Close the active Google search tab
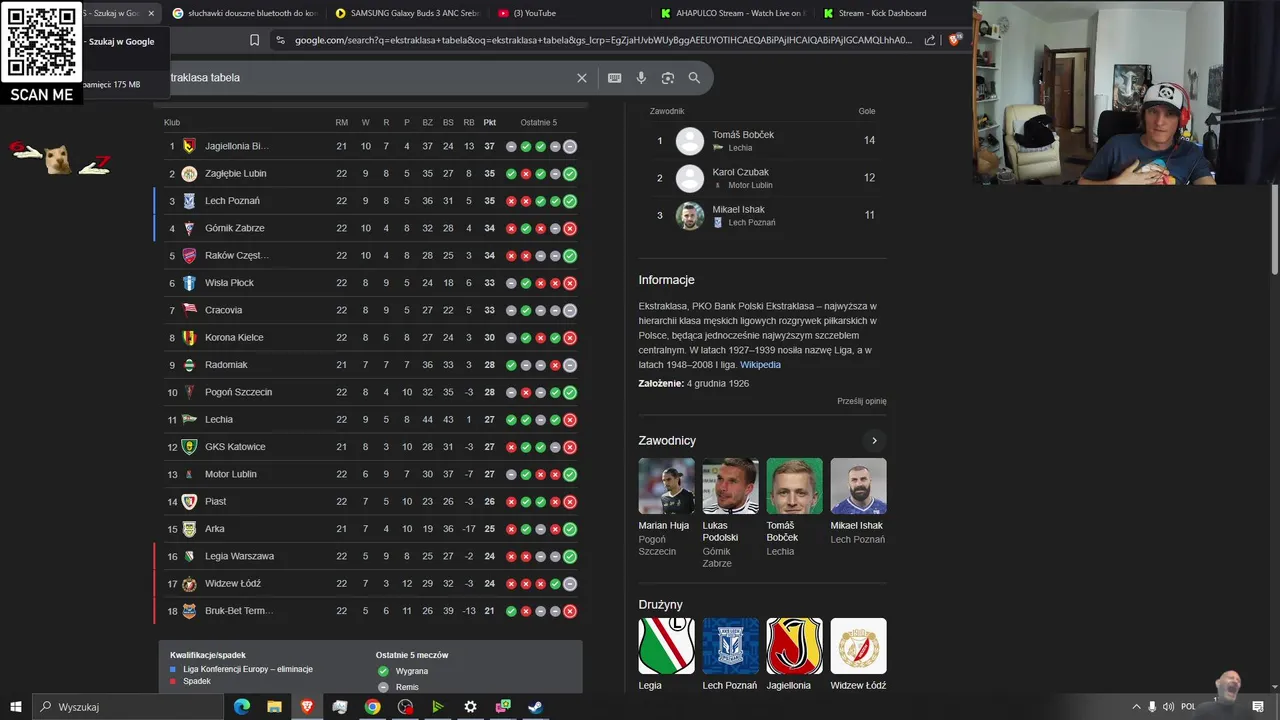This screenshot has height=720, width=1280. tap(151, 13)
